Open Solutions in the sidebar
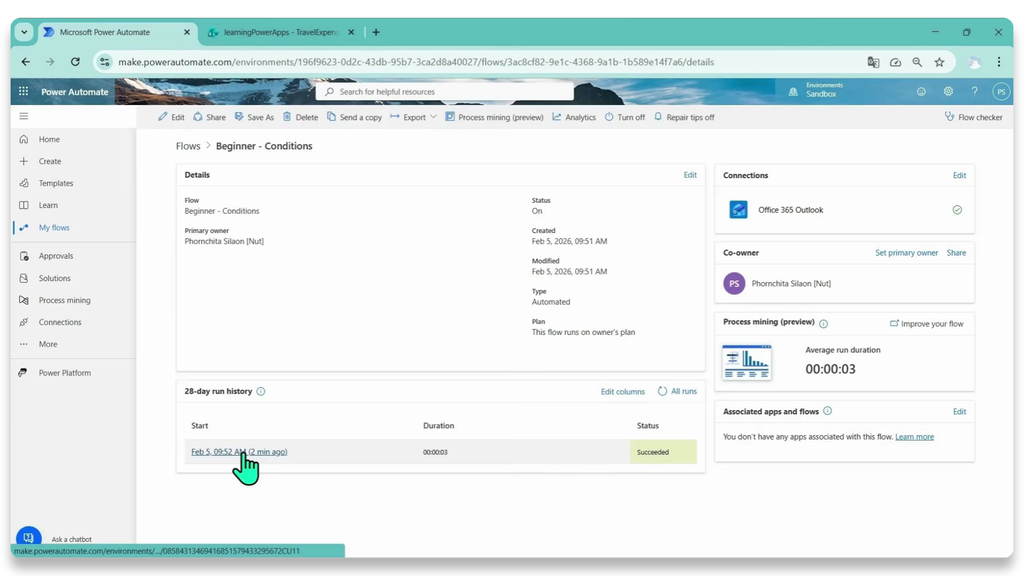Image resolution: width=1024 pixels, height=576 pixels. pos(54,278)
